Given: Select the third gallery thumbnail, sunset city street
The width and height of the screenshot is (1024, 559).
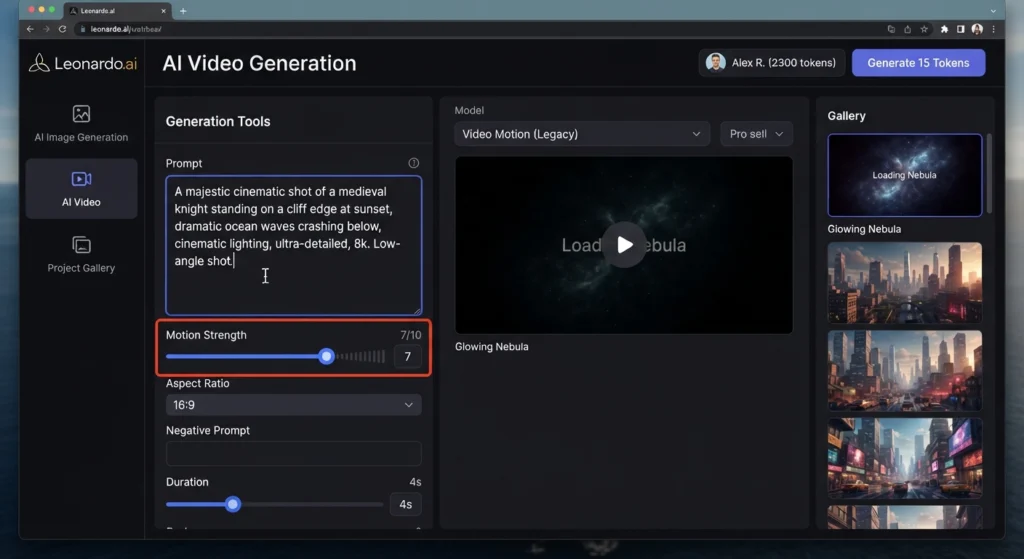Looking at the screenshot, I should click(x=904, y=370).
